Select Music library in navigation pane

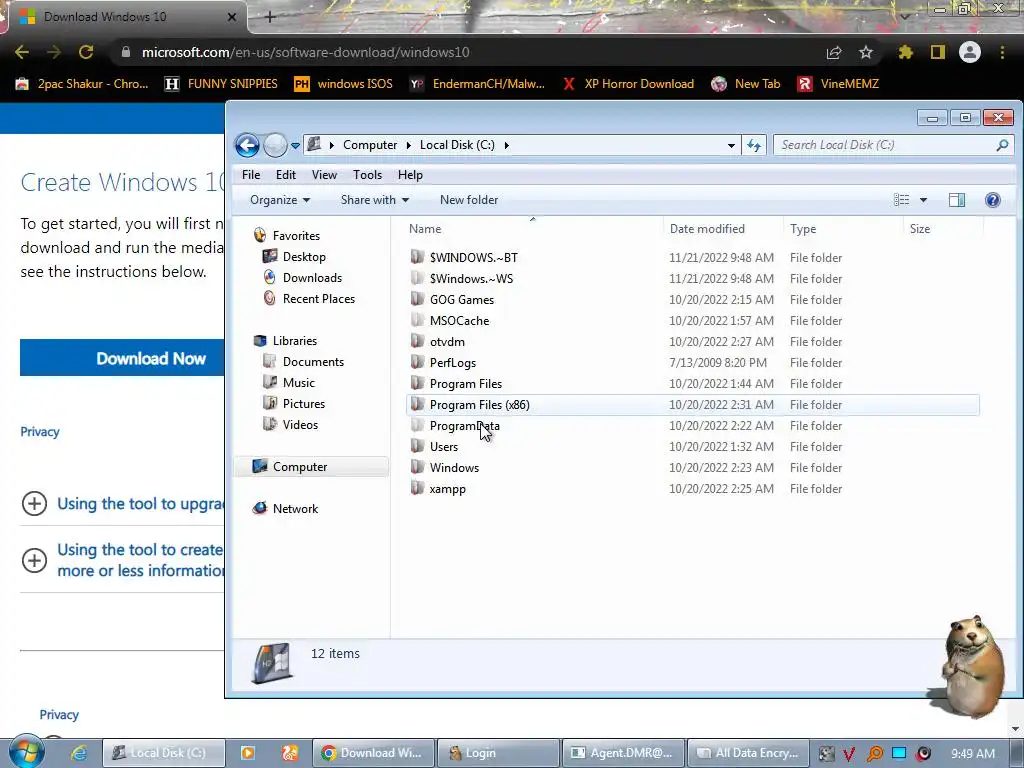pyautogui.click(x=298, y=383)
